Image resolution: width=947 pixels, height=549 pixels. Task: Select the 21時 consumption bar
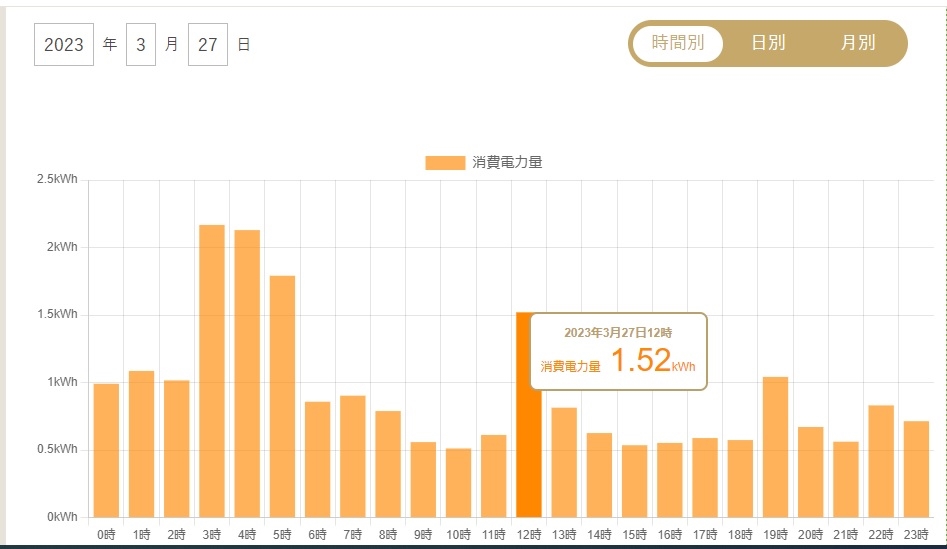click(846, 479)
